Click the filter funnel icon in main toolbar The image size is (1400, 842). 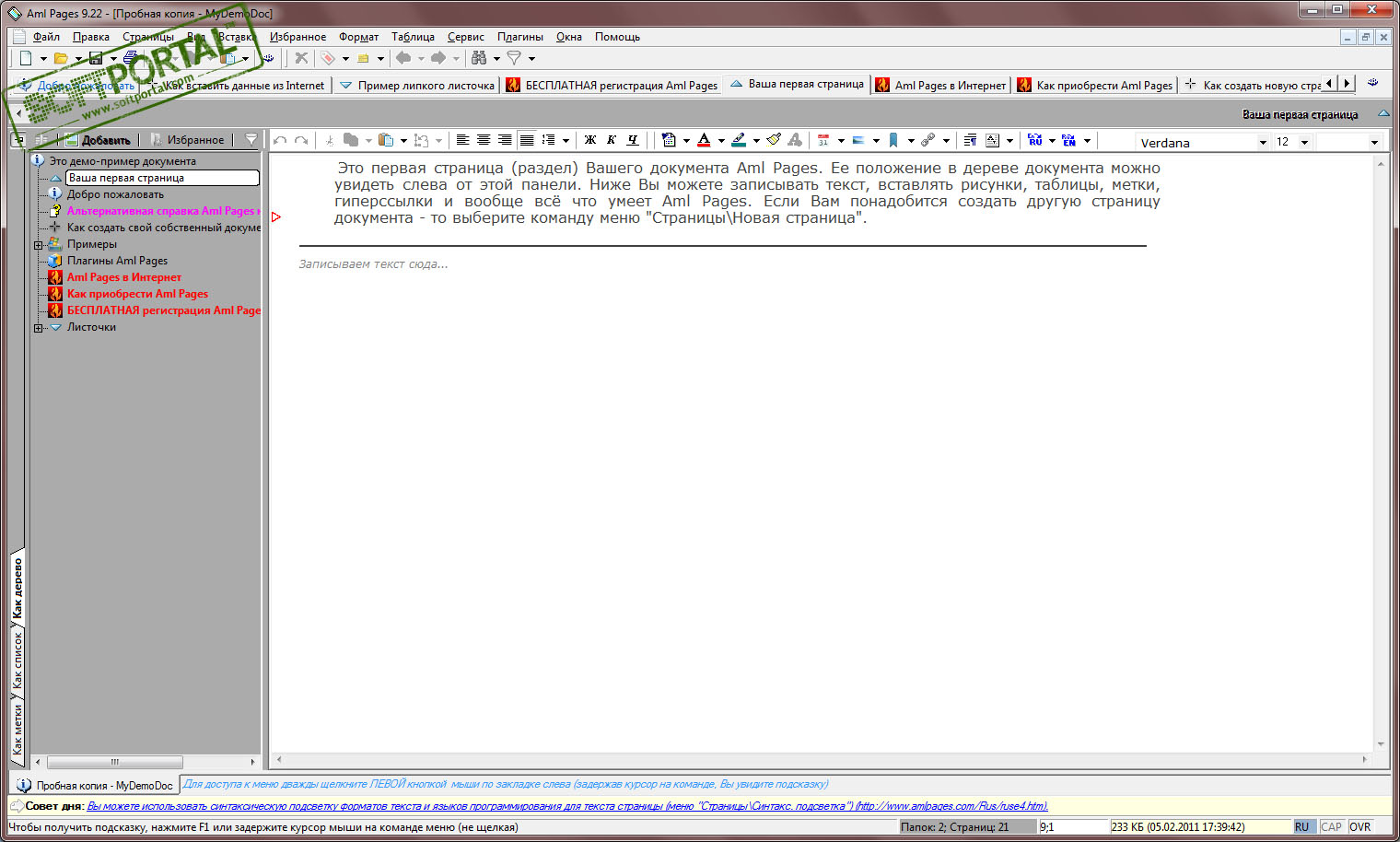[514, 58]
